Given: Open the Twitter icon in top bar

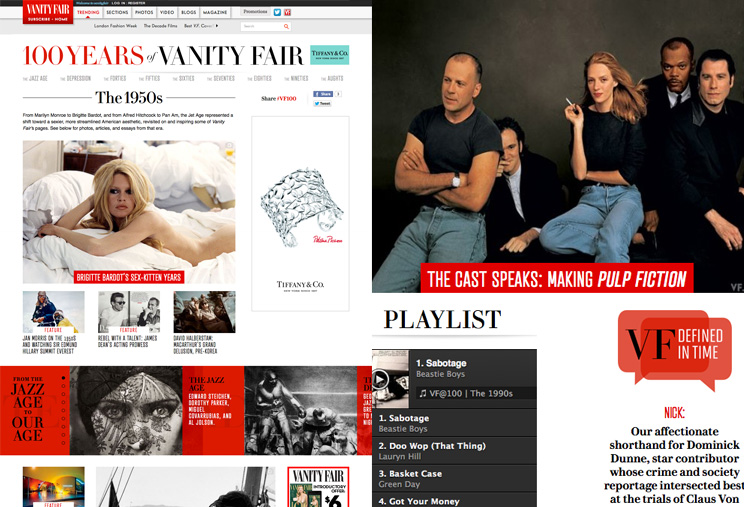Looking at the screenshot, I should [x=277, y=12].
